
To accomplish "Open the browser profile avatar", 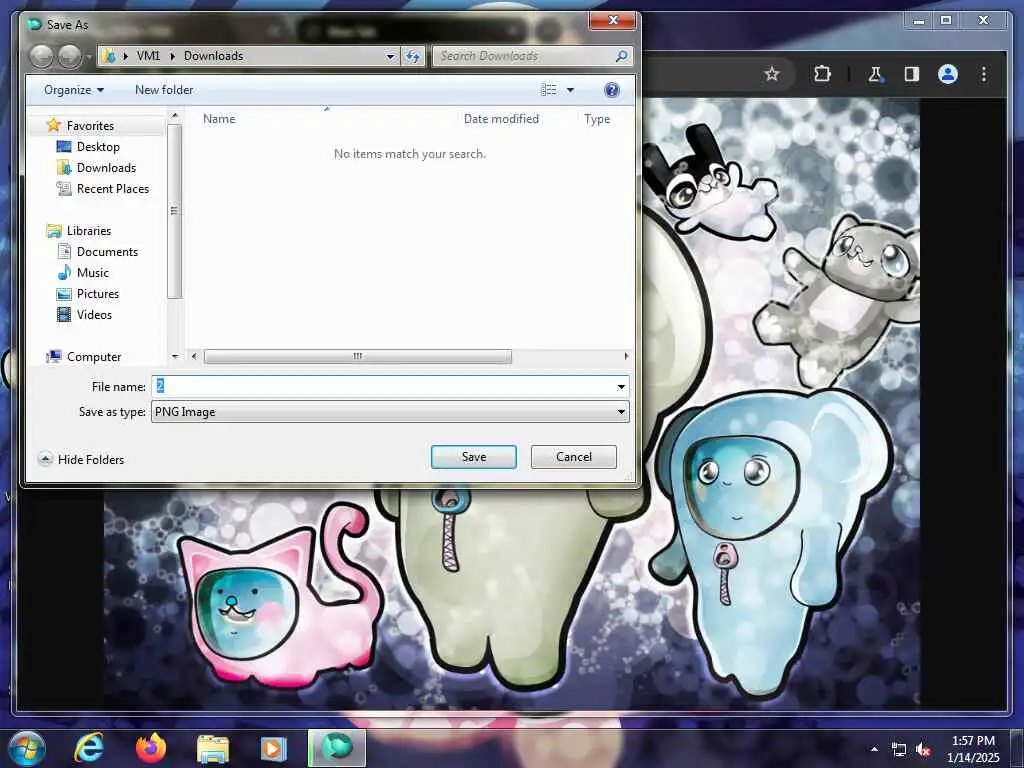I will tap(948, 74).
